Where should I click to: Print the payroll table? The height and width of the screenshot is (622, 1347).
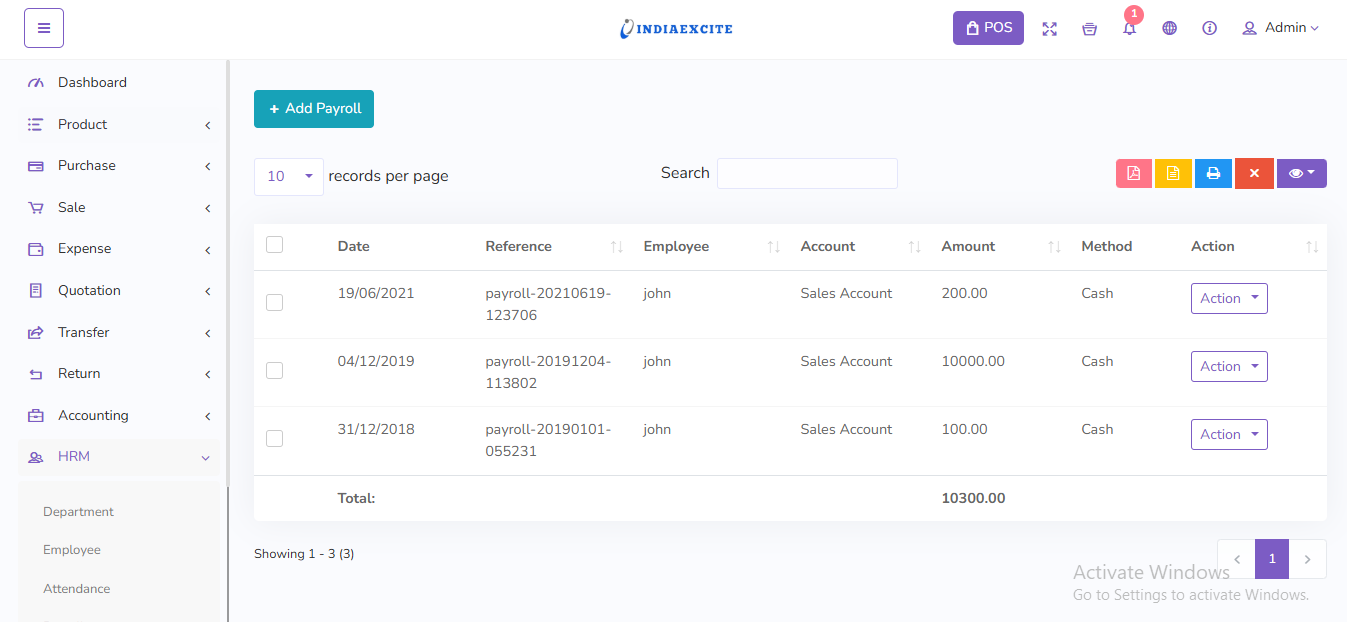tap(1213, 174)
